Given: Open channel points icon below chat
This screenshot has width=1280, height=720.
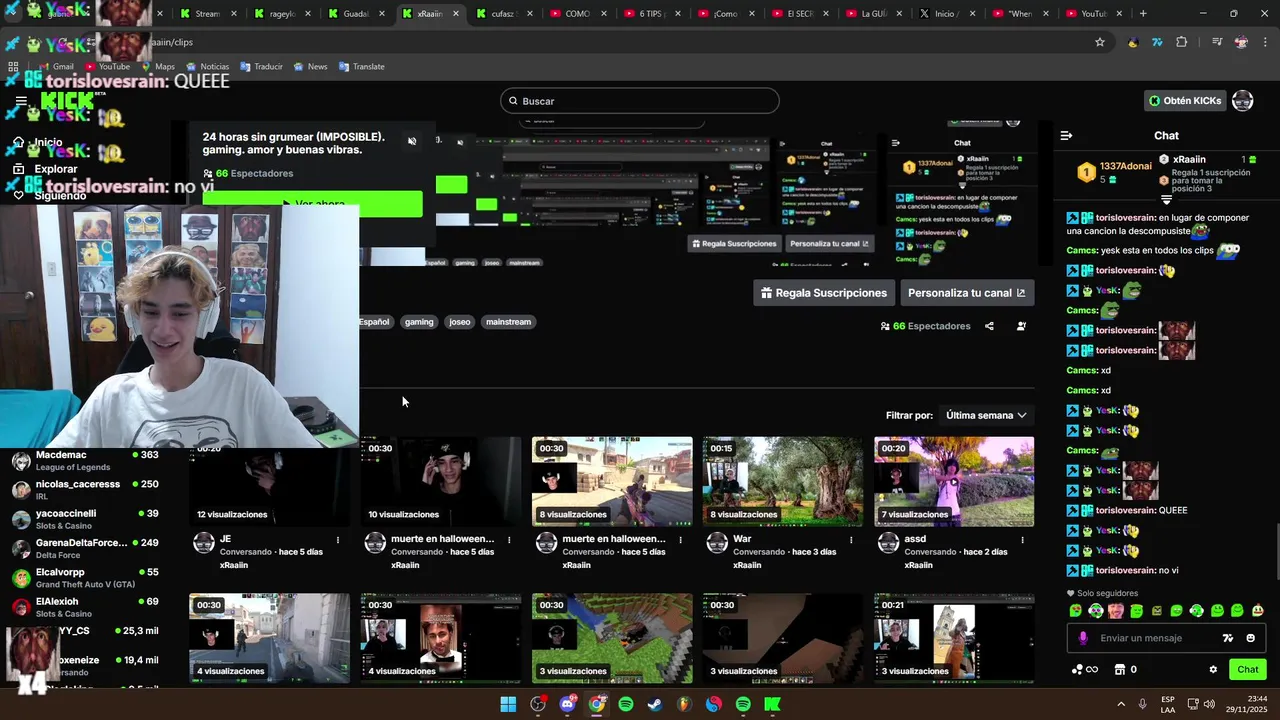Looking at the screenshot, I should tap(1085, 670).
